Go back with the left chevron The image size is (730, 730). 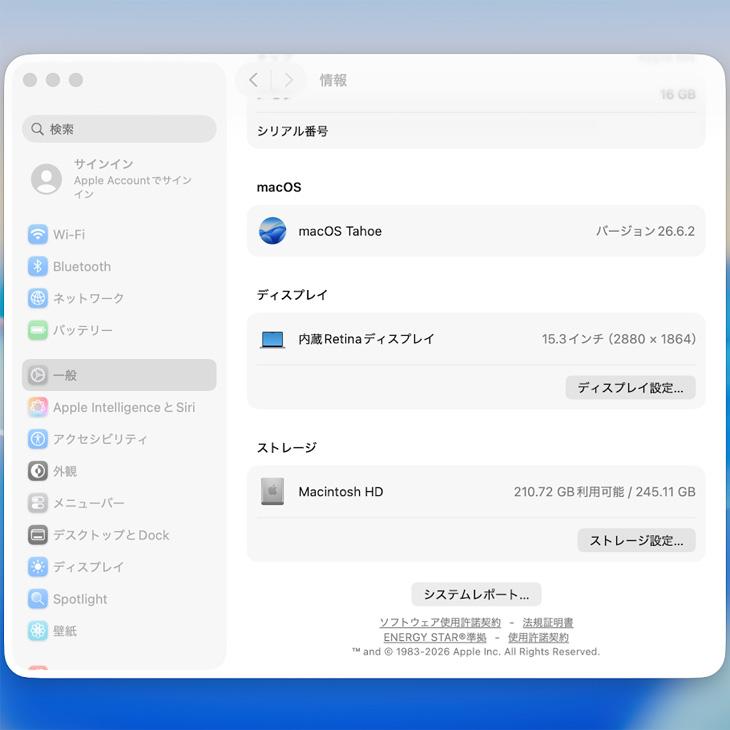(253, 80)
